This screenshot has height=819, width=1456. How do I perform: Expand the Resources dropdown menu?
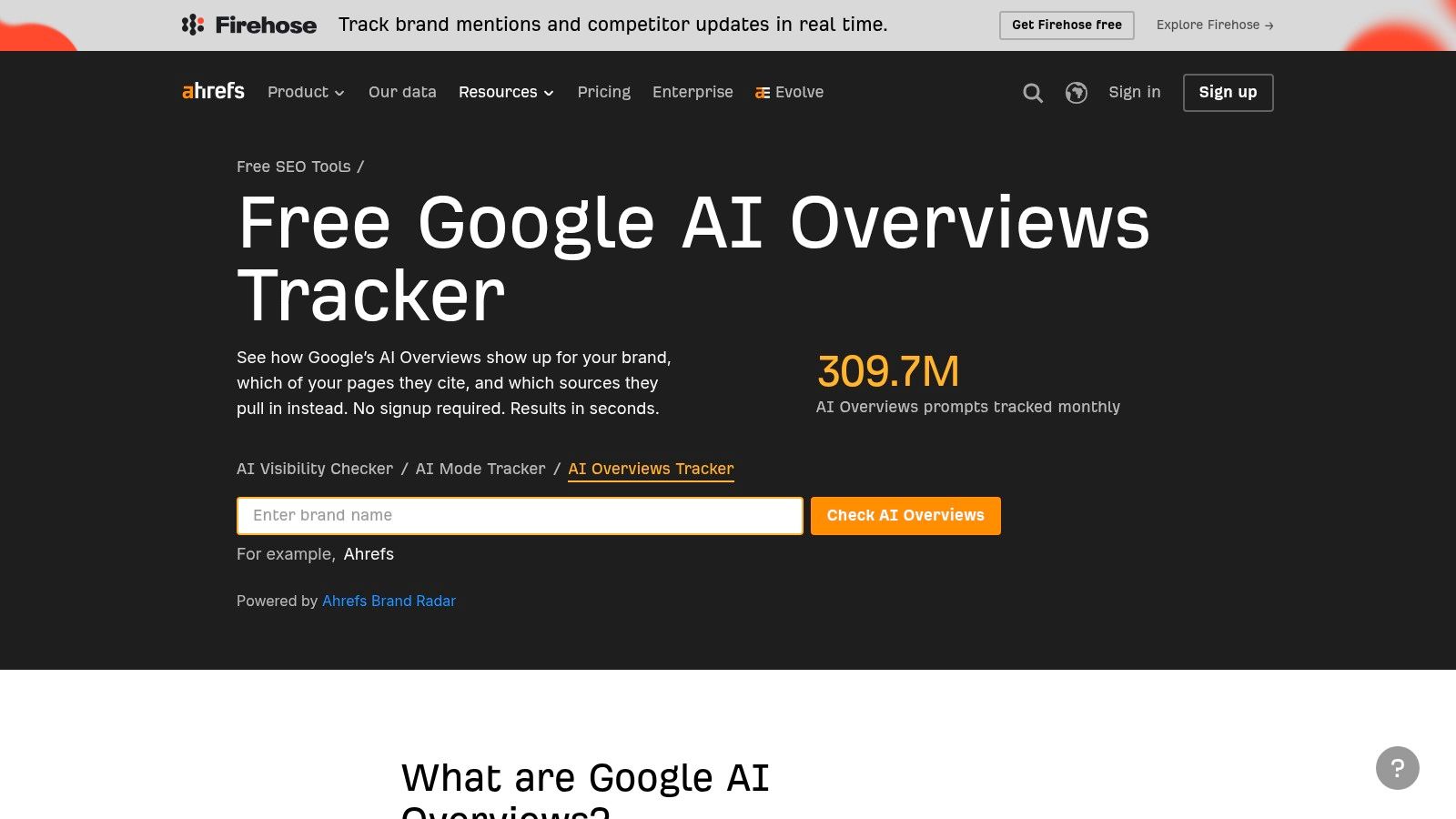(x=506, y=92)
